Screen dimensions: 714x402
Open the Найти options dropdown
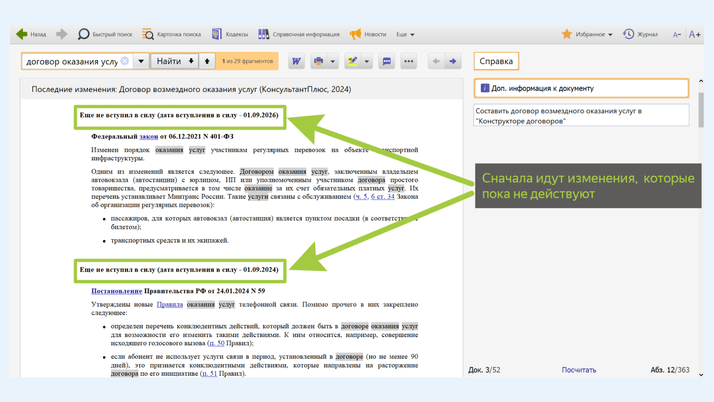pos(190,62)
